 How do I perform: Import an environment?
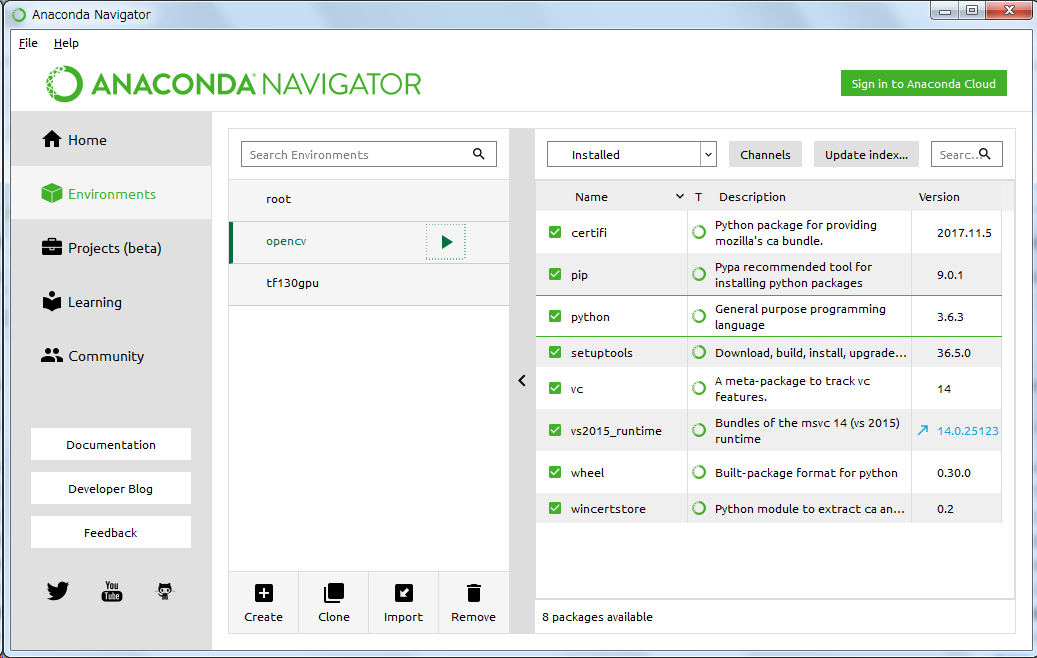(403, 602)
